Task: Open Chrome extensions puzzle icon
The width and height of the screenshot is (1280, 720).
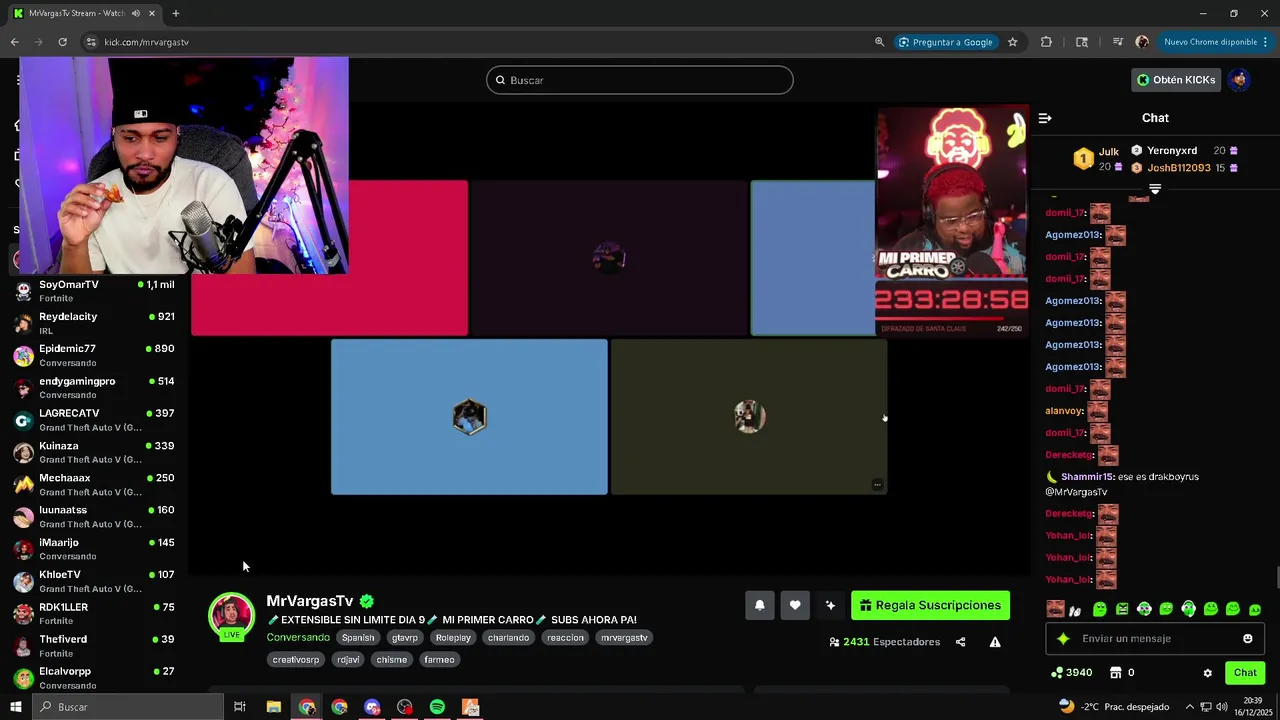Action: pyautogui.click(x=1046, y=42)
